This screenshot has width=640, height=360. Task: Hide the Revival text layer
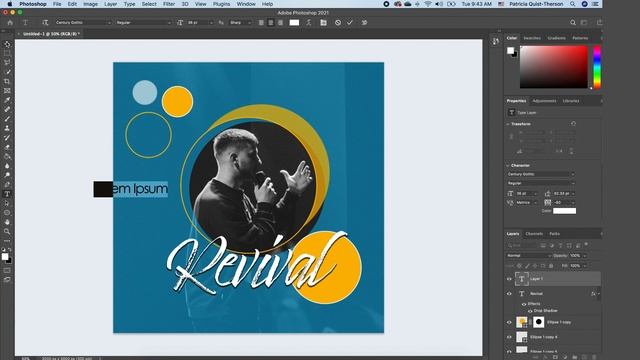[x=509, y=293]
